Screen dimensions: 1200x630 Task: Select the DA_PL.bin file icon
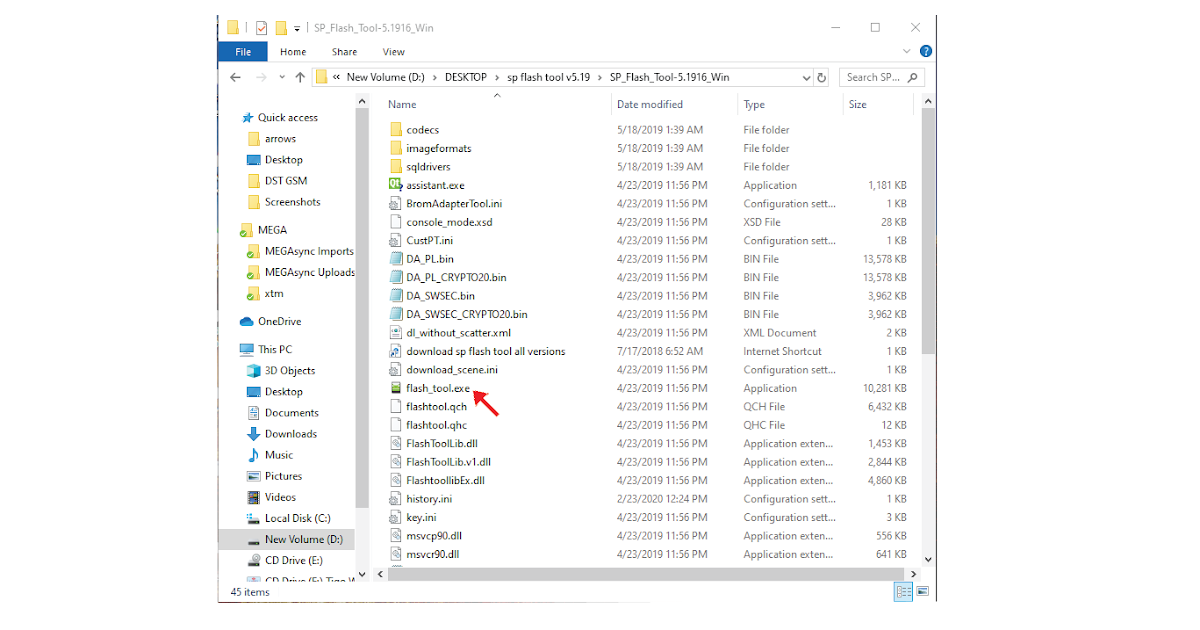(x=395, y=259)
